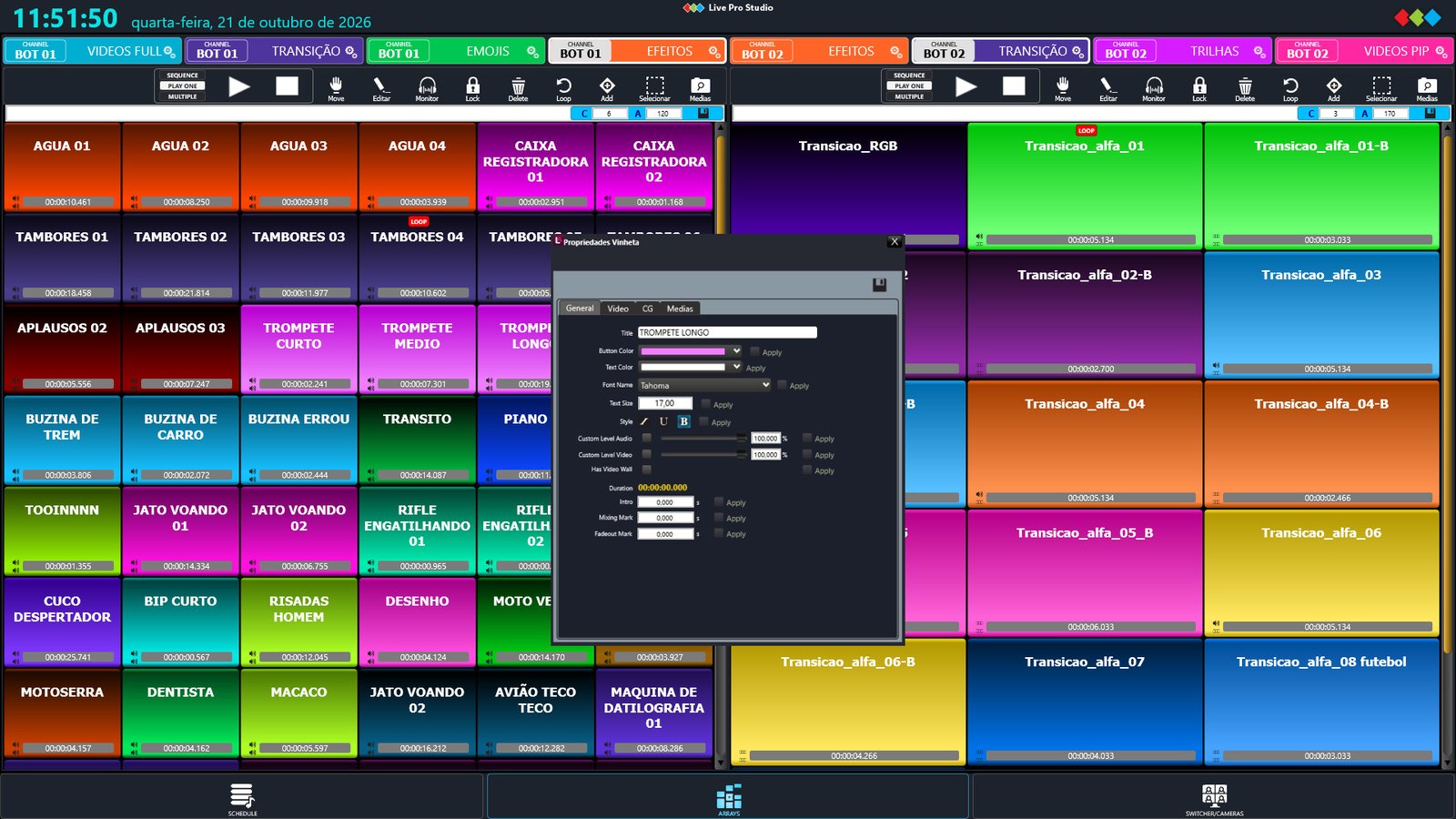Click Delete trash icon in right panel
1456x819 pixels.
click(x=1245, y=87)
